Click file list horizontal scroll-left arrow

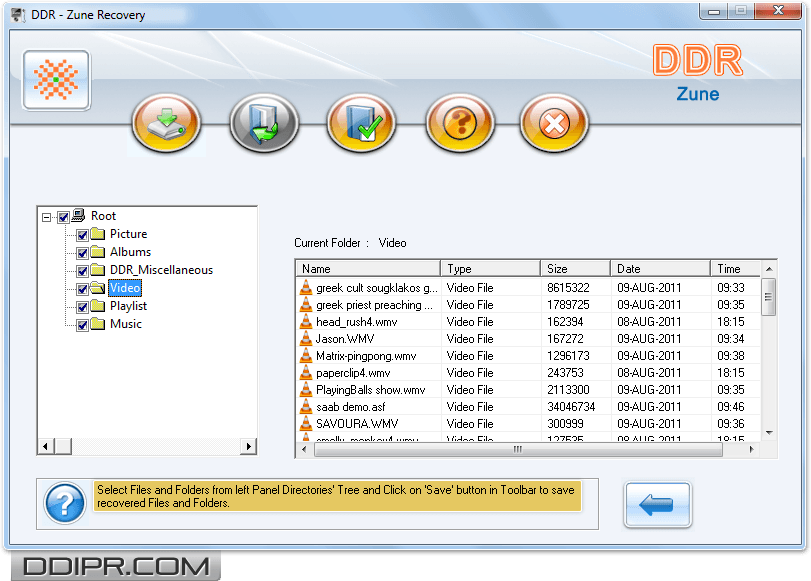click(x=304, y=450)
